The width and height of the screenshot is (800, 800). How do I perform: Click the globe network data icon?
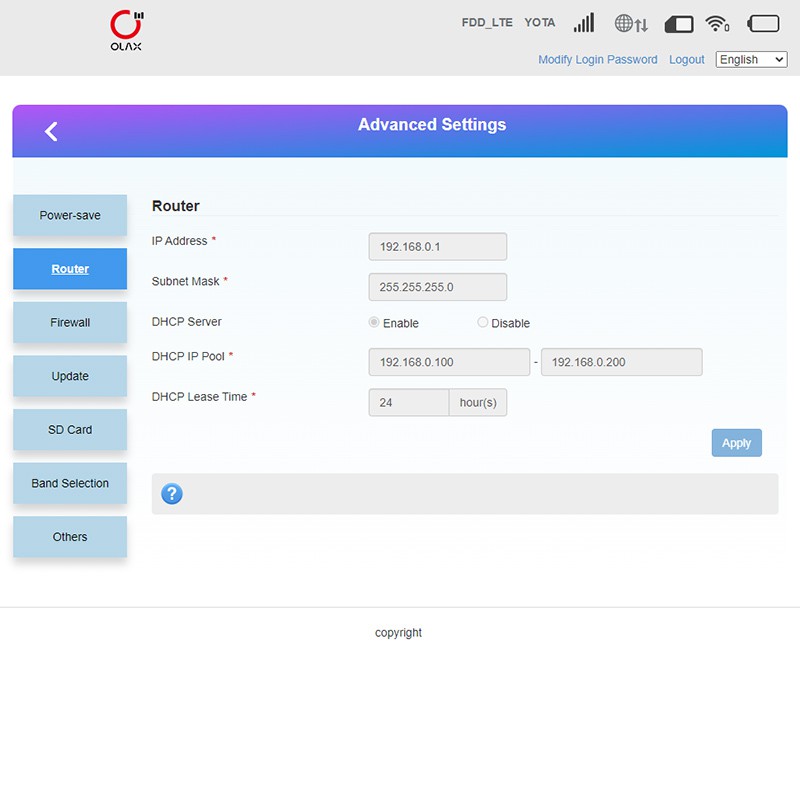(x=631, y=23)
